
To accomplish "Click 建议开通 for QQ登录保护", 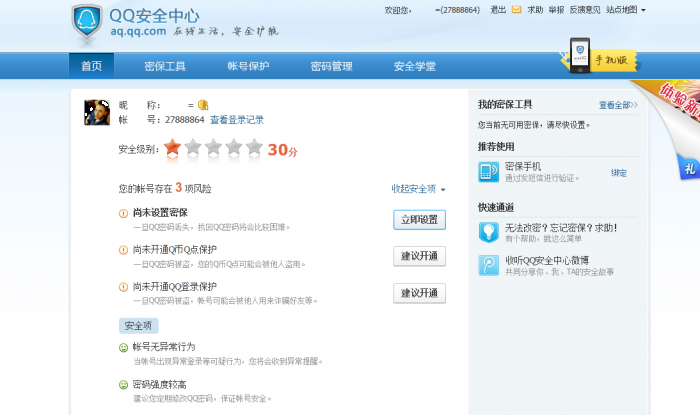I will point(419,293).
